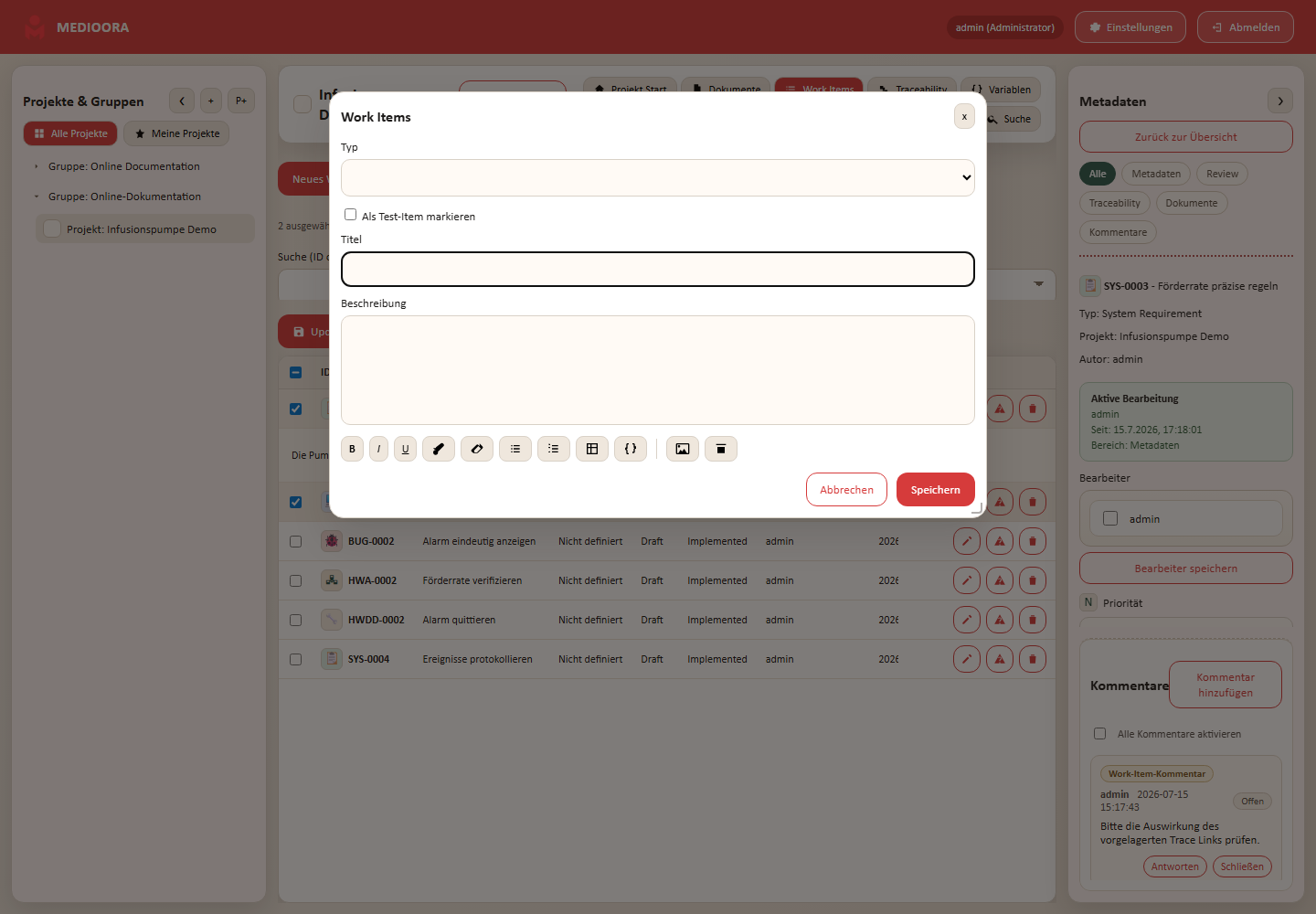Insert a table in the description
1316x914 pixels.
point(592,449)
